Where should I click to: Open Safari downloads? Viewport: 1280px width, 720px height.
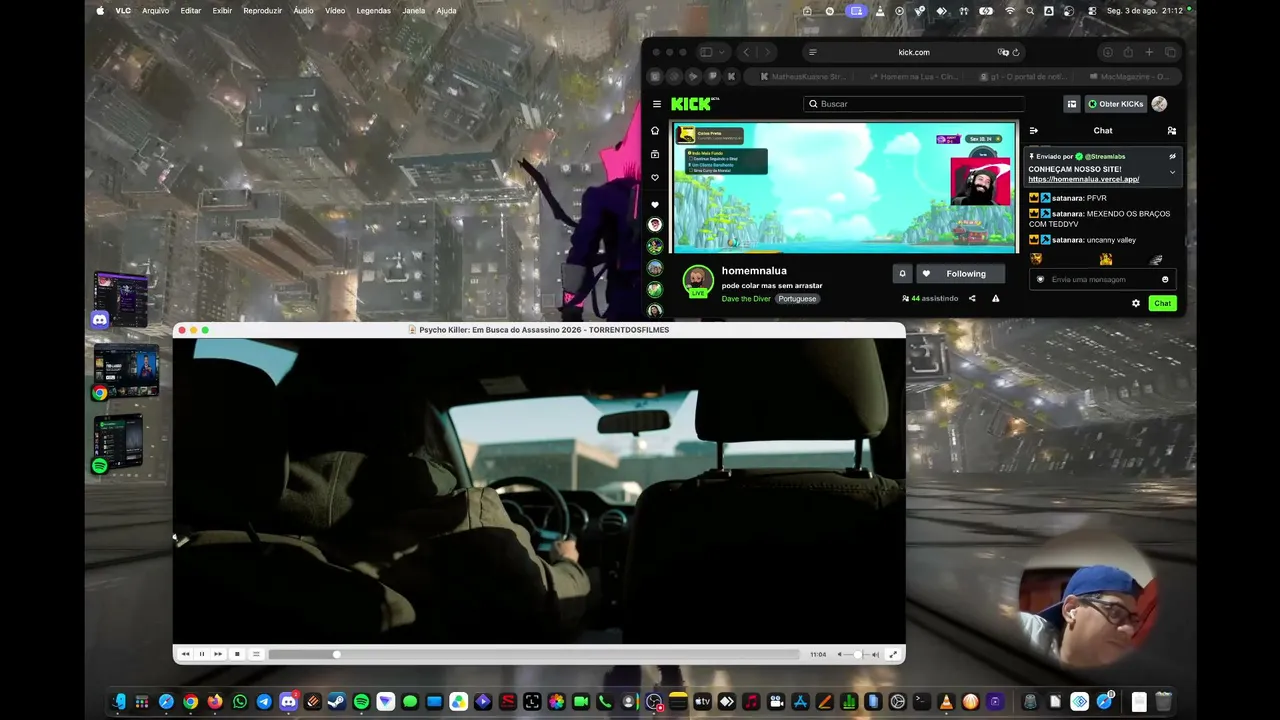coord(1107,52)
